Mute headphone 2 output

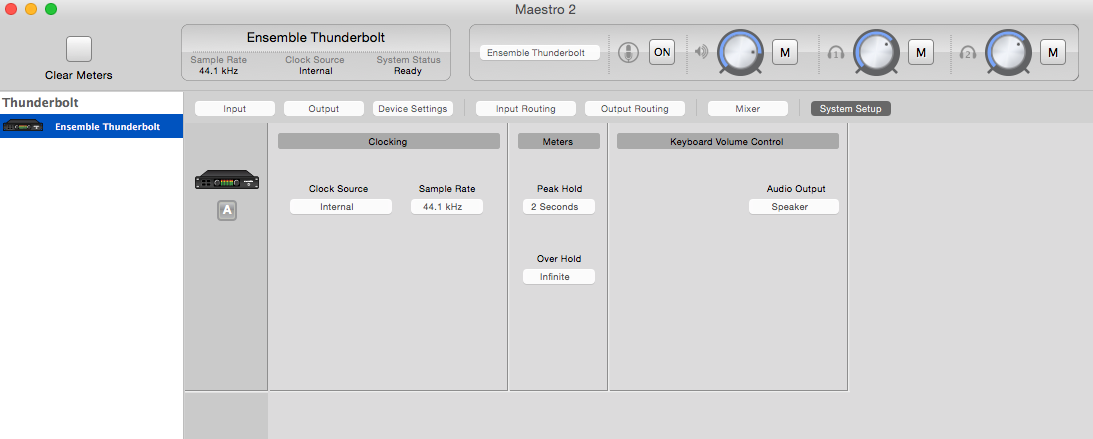pyautogui.click(x=1053, y=52)
